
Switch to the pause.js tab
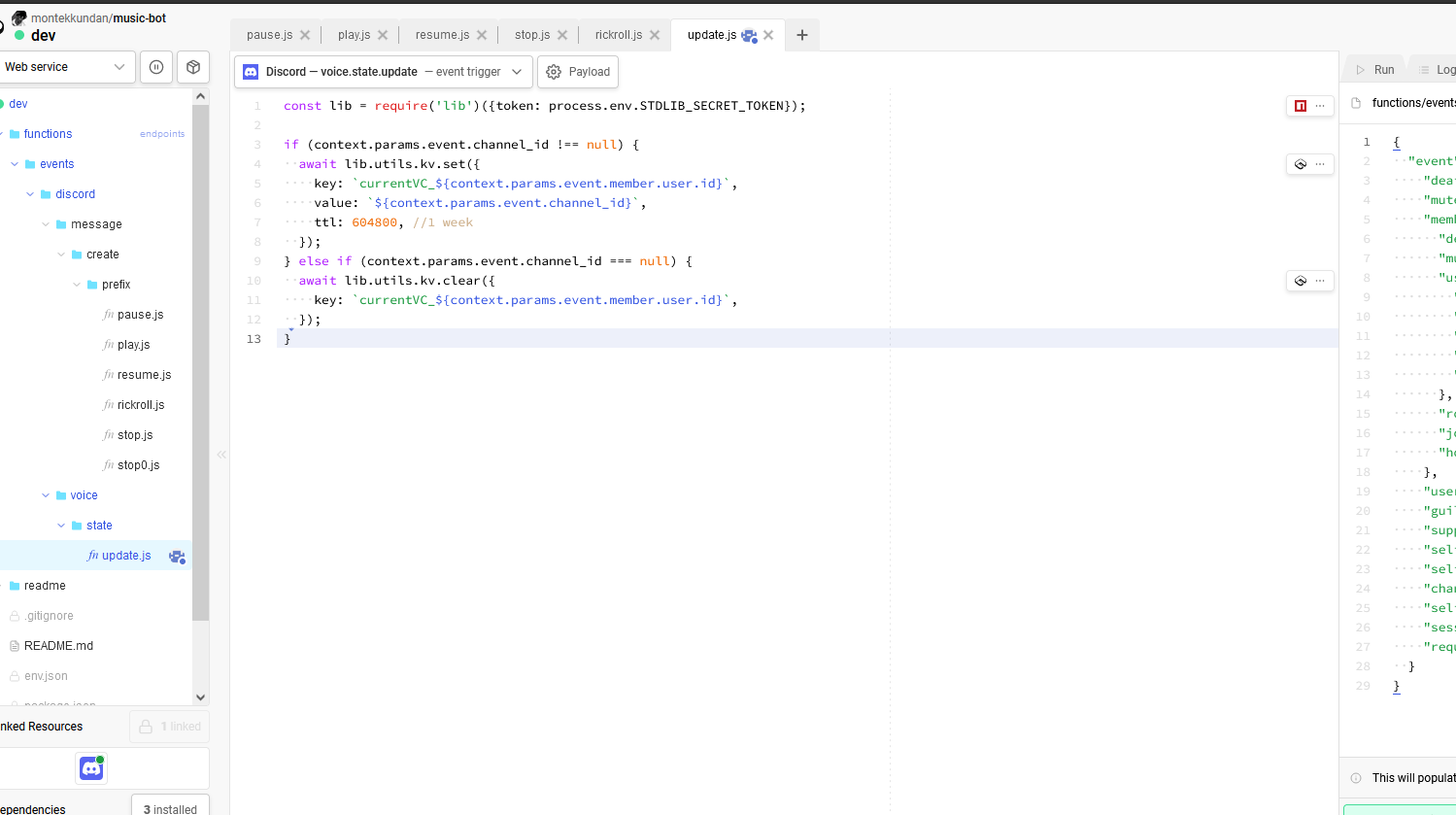(x=269, y=35)
